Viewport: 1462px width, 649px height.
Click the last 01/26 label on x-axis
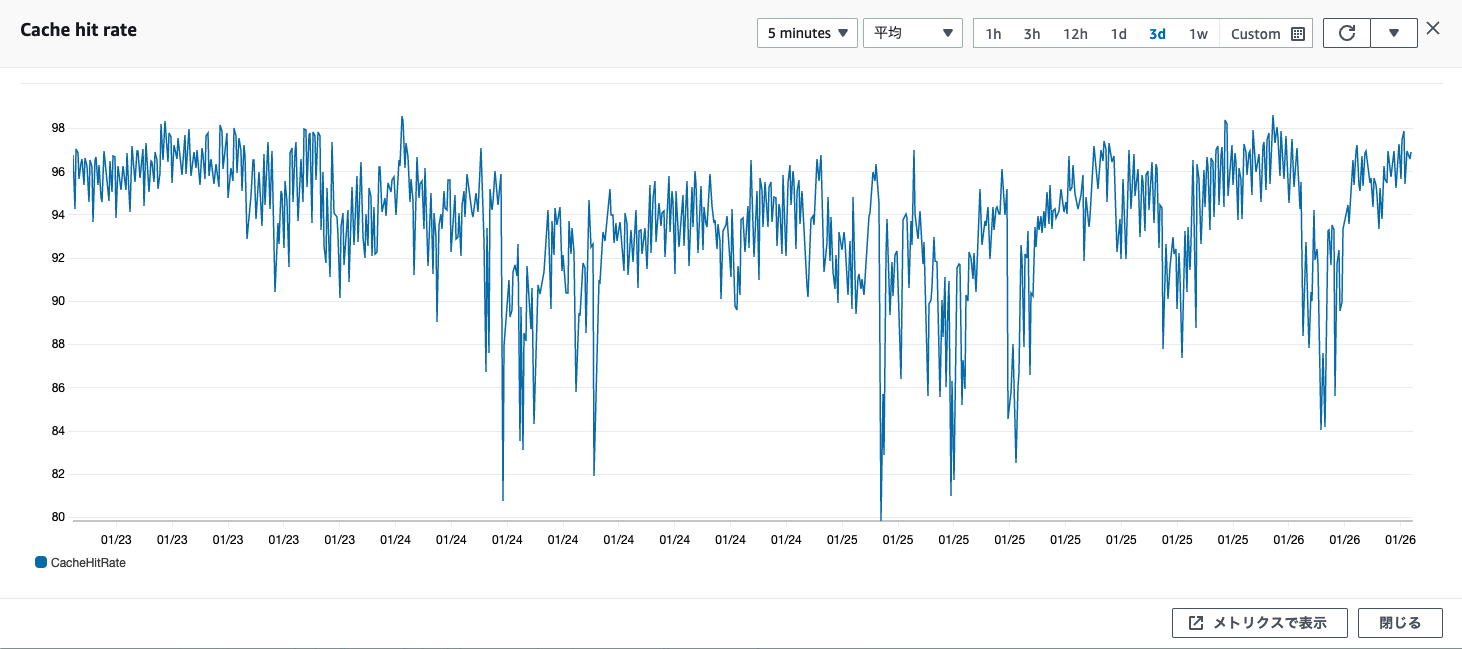(1399, 540)
